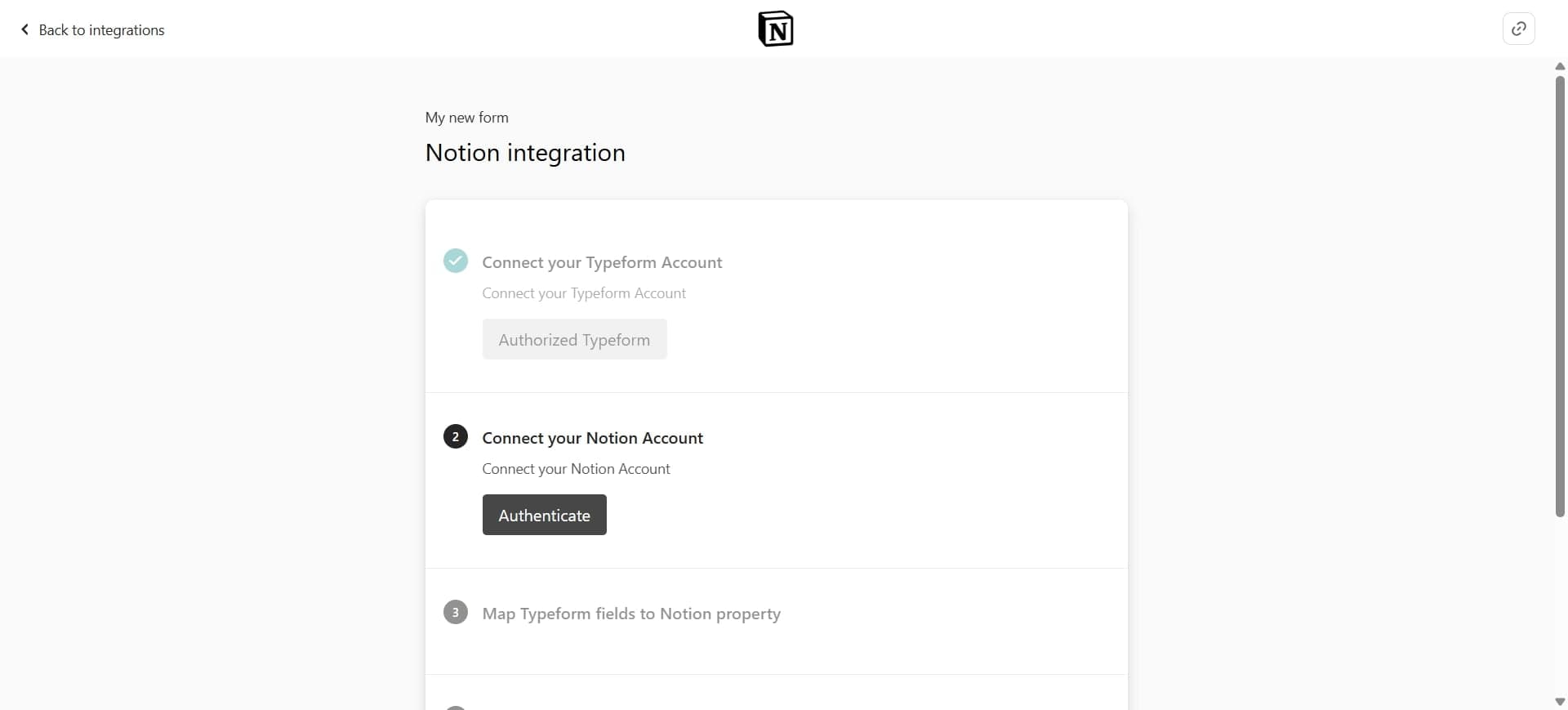The width and height of the screenshot is (1568, 710).
Task: Select step 2 number badge
Action: point(456,436)
